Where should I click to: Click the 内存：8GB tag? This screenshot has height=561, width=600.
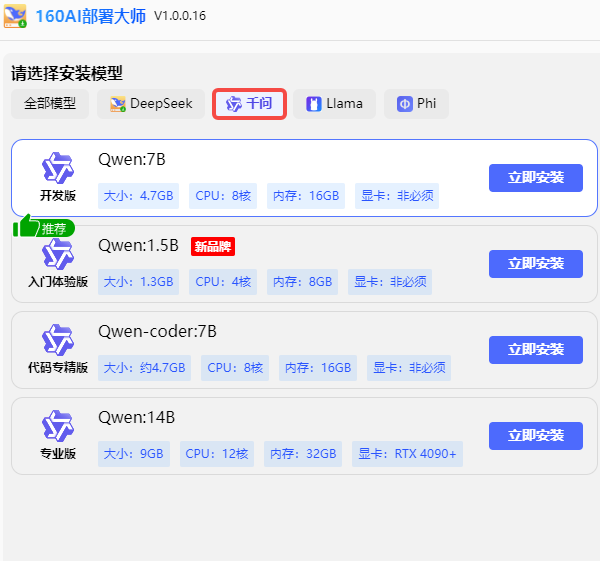coord(303,282)
